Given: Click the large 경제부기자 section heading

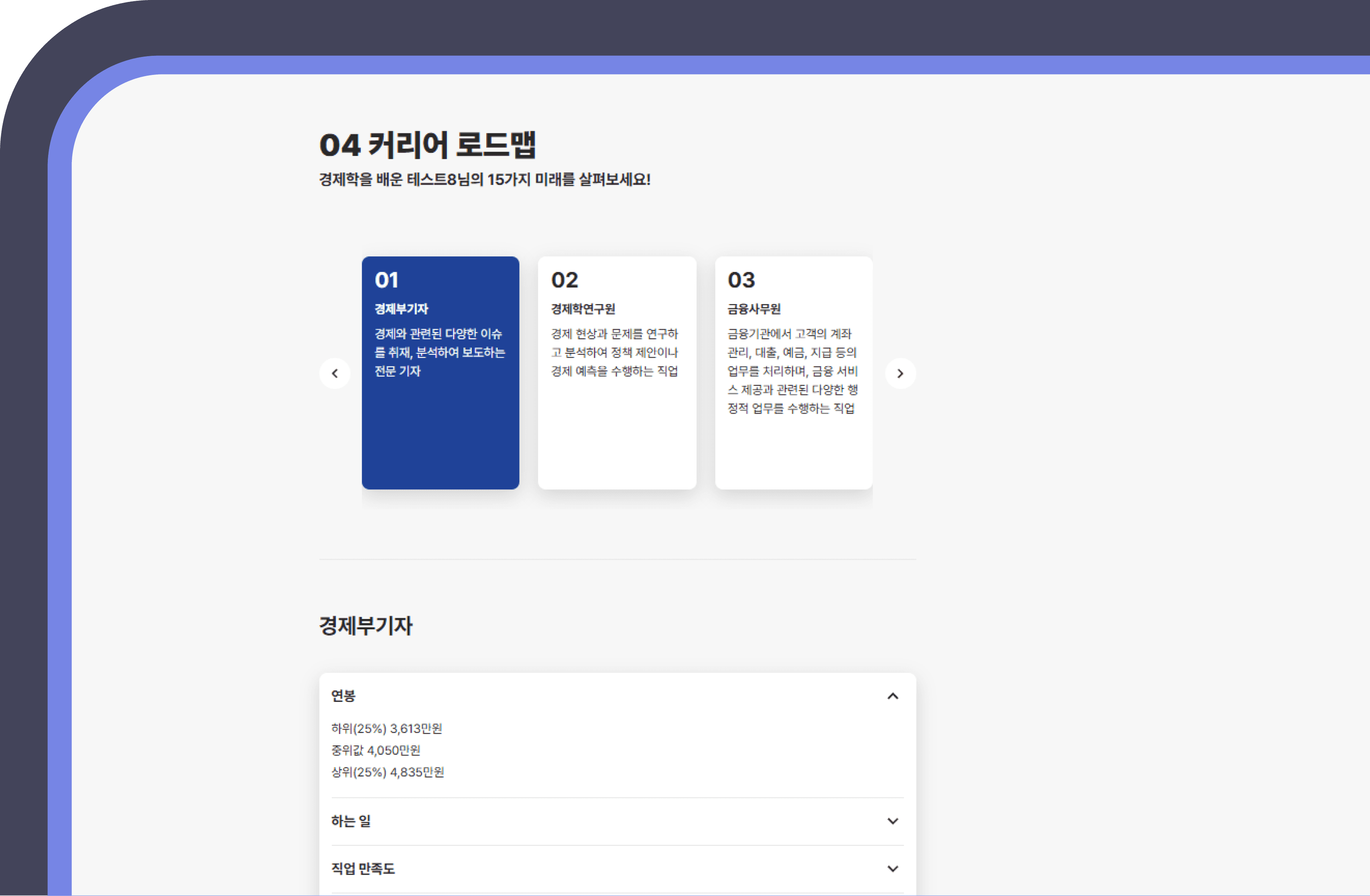Looking at the screenshot, I should [366, 626].
